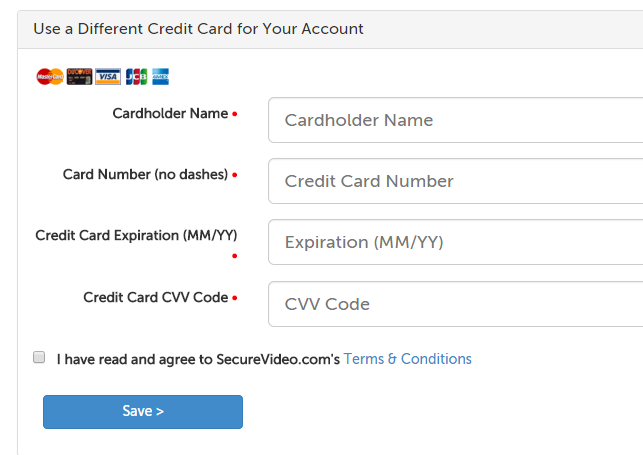Click the Discover card logo icon
Viewport: 643px width, 455px height.
point(79,77)
